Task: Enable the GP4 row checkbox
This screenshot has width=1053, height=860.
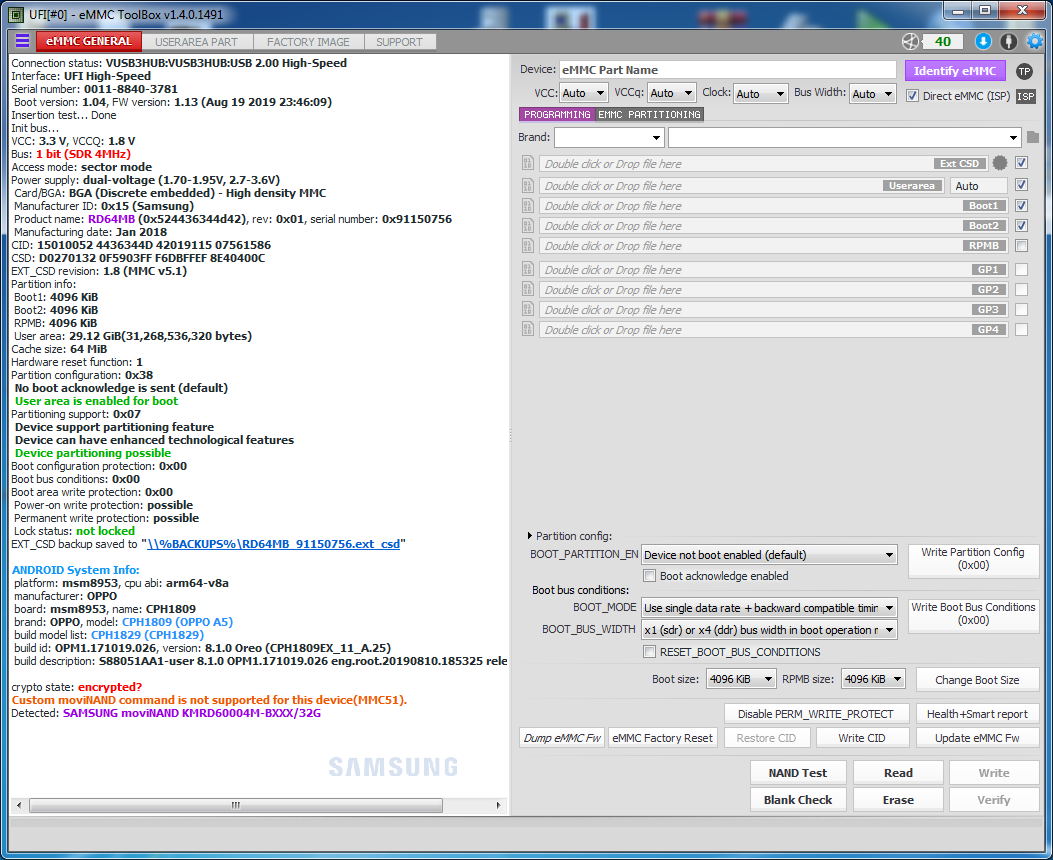Action: pos(1021,330)
